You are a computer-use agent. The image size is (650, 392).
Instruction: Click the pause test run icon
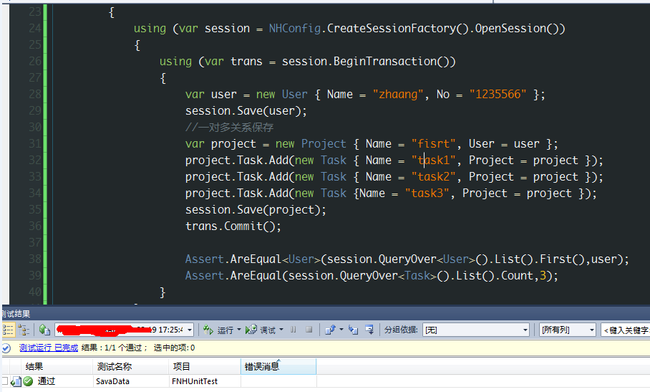coord(293,330)
